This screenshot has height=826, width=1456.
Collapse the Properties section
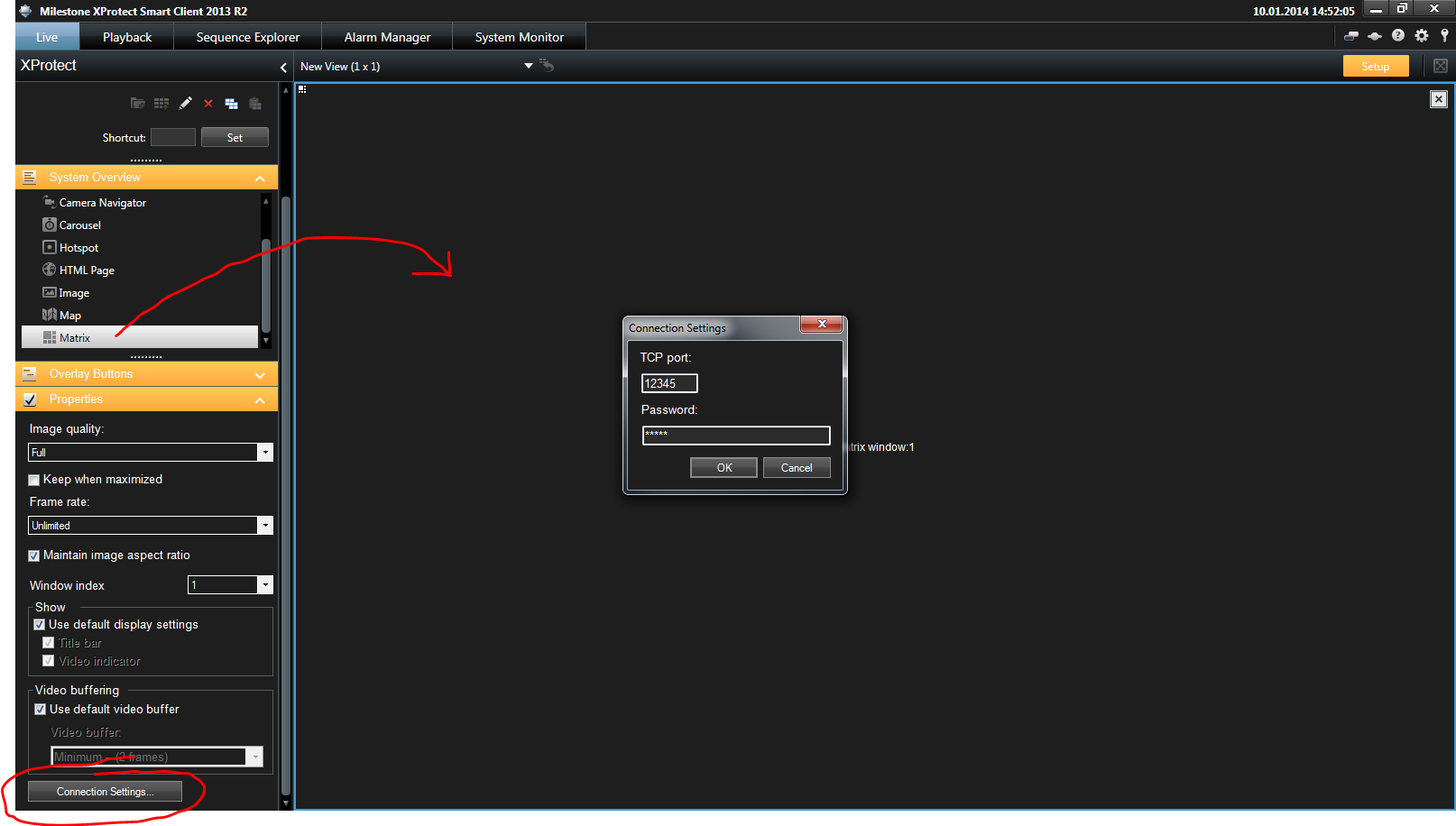pyautogui.click(x=260, y=399)
